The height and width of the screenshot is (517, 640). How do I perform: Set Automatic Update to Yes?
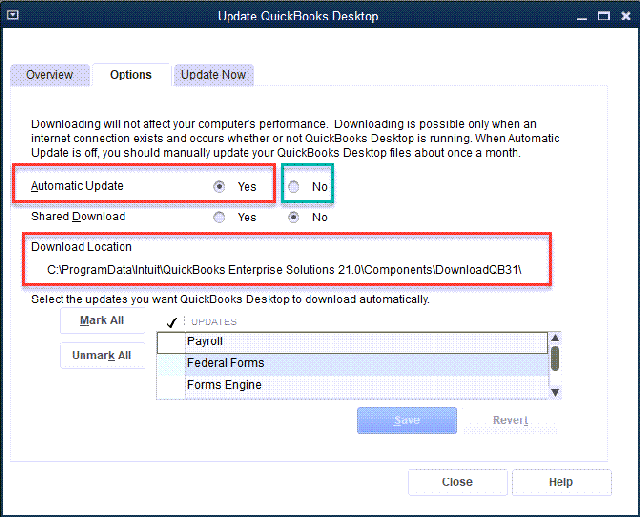point(219,186)
